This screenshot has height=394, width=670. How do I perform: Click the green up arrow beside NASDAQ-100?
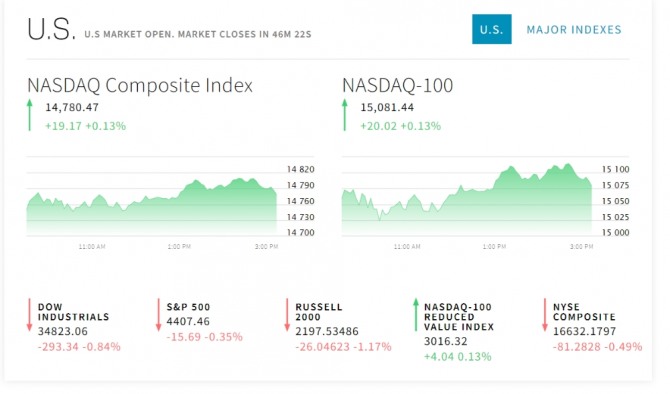click(x=344, y=115)
